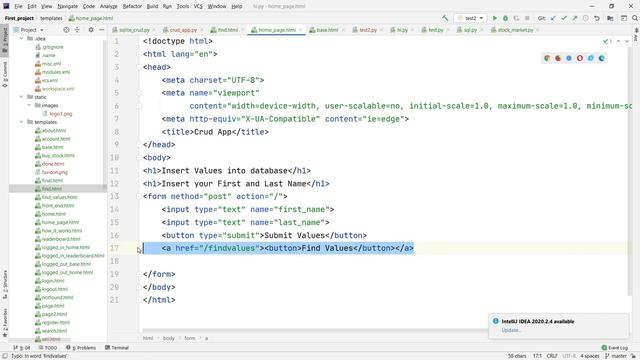This screenshot has width=640, height=360.
Task: Click the body breadcrumb
Action: tap(169, 338)
